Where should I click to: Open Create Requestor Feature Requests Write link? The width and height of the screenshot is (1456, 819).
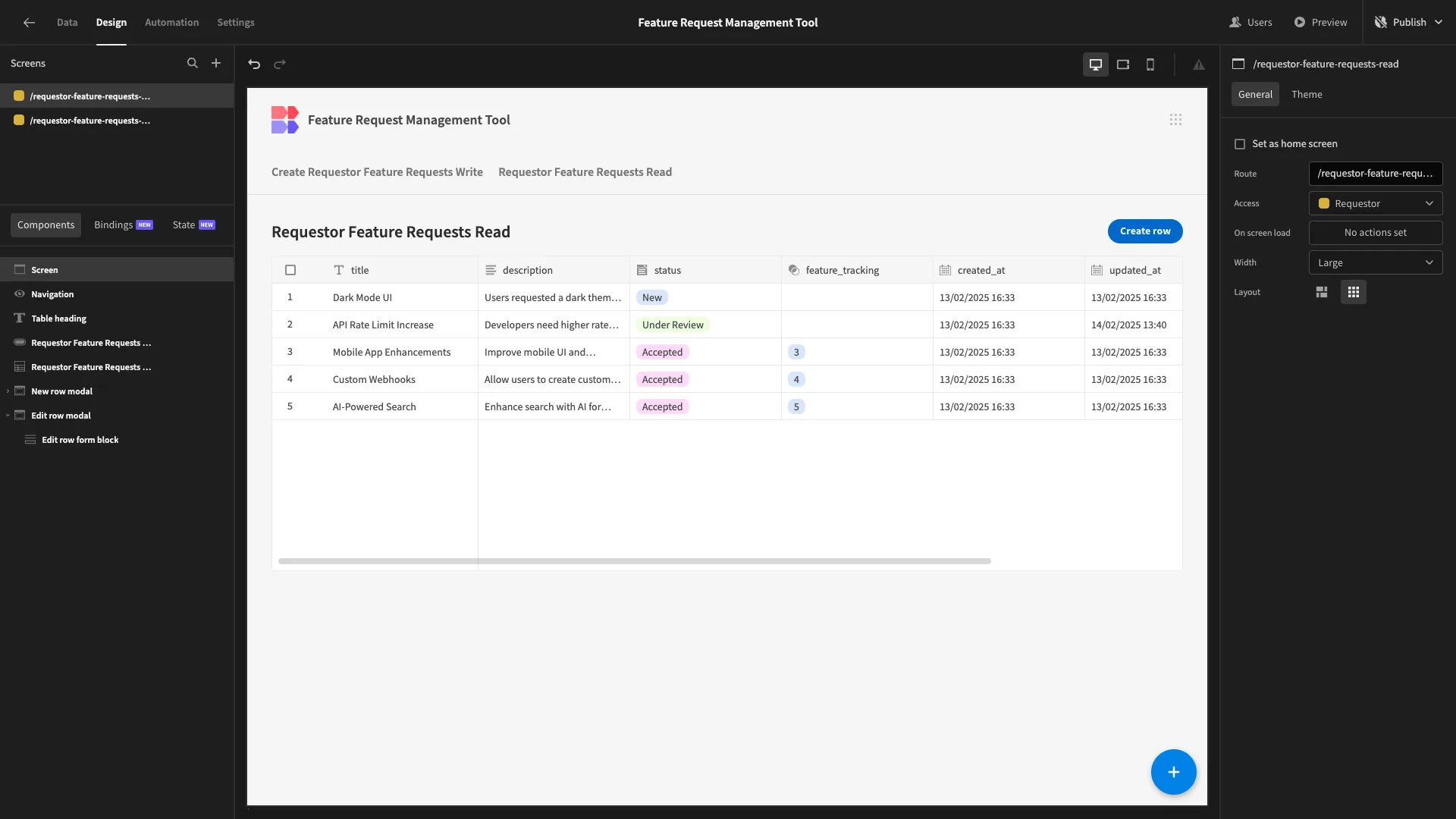(377, 172)
